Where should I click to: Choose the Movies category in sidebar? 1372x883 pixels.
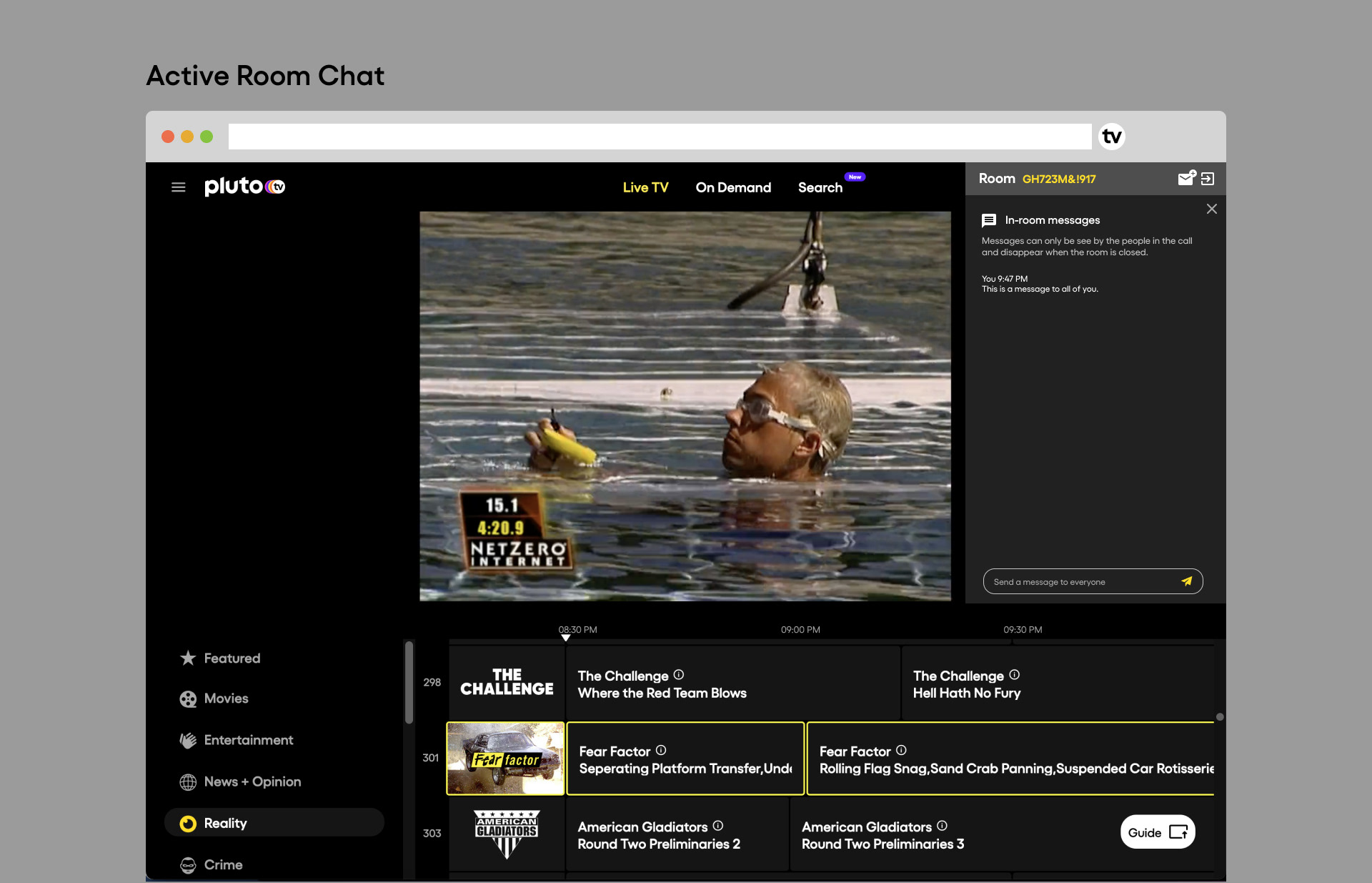226,699
